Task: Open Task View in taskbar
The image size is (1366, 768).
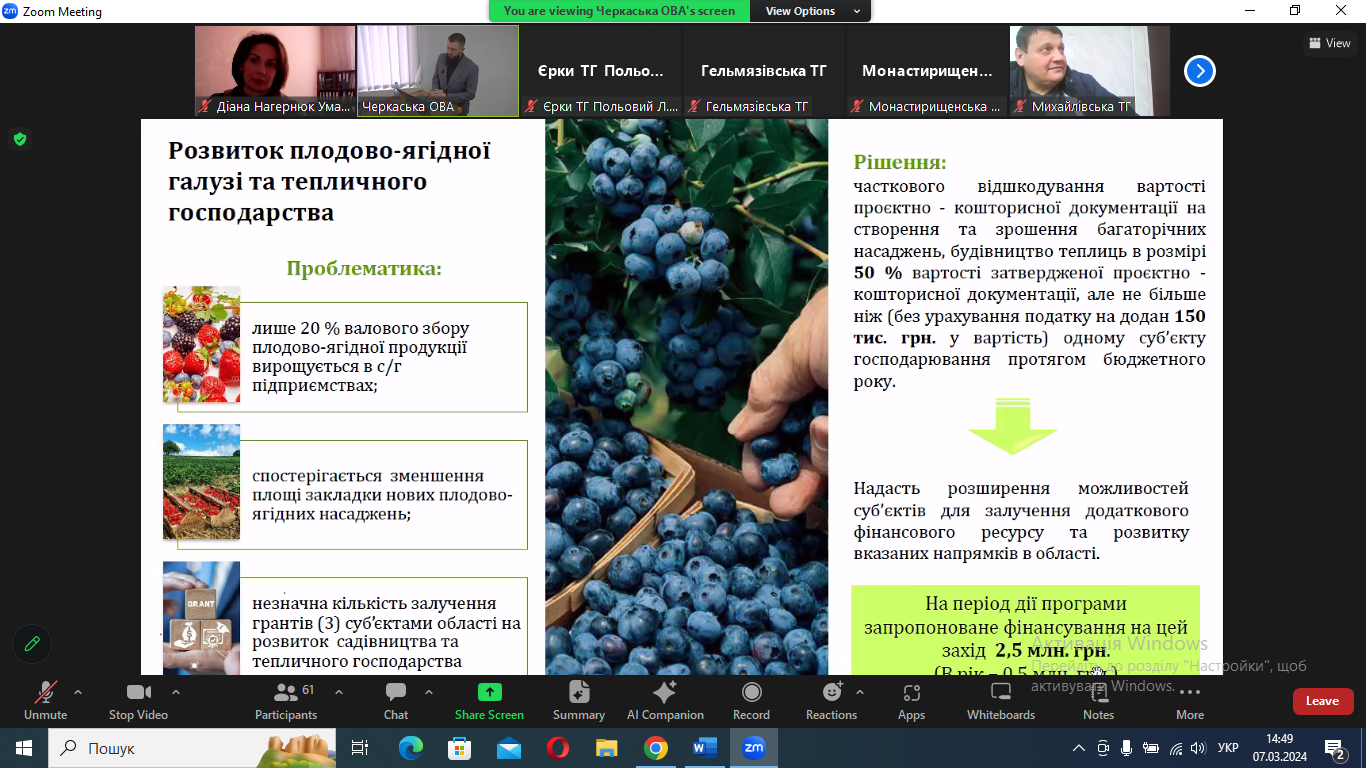Action: click(x=360, y=748)
